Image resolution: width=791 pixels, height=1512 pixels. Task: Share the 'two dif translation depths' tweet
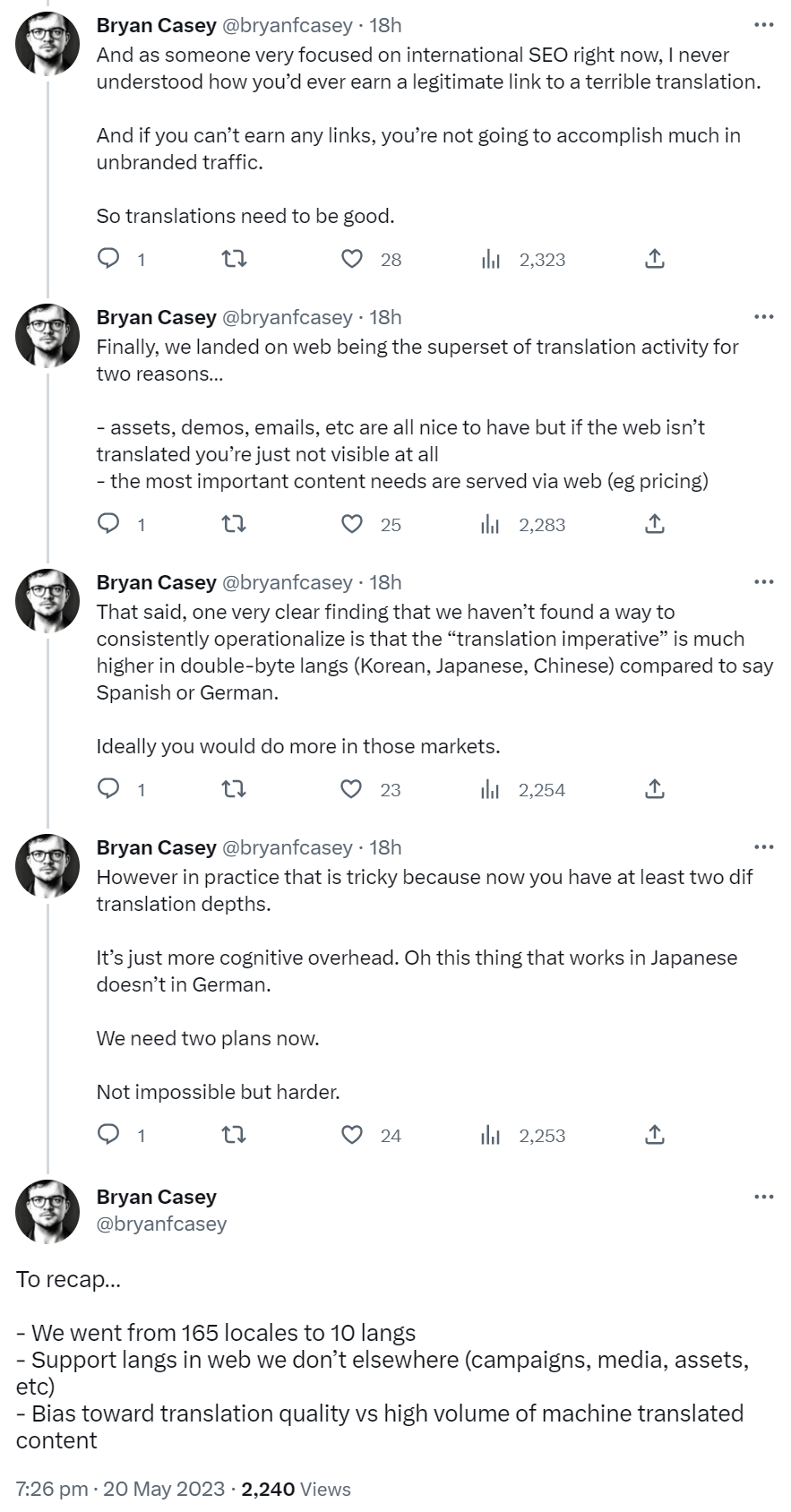coord(655,1135)
